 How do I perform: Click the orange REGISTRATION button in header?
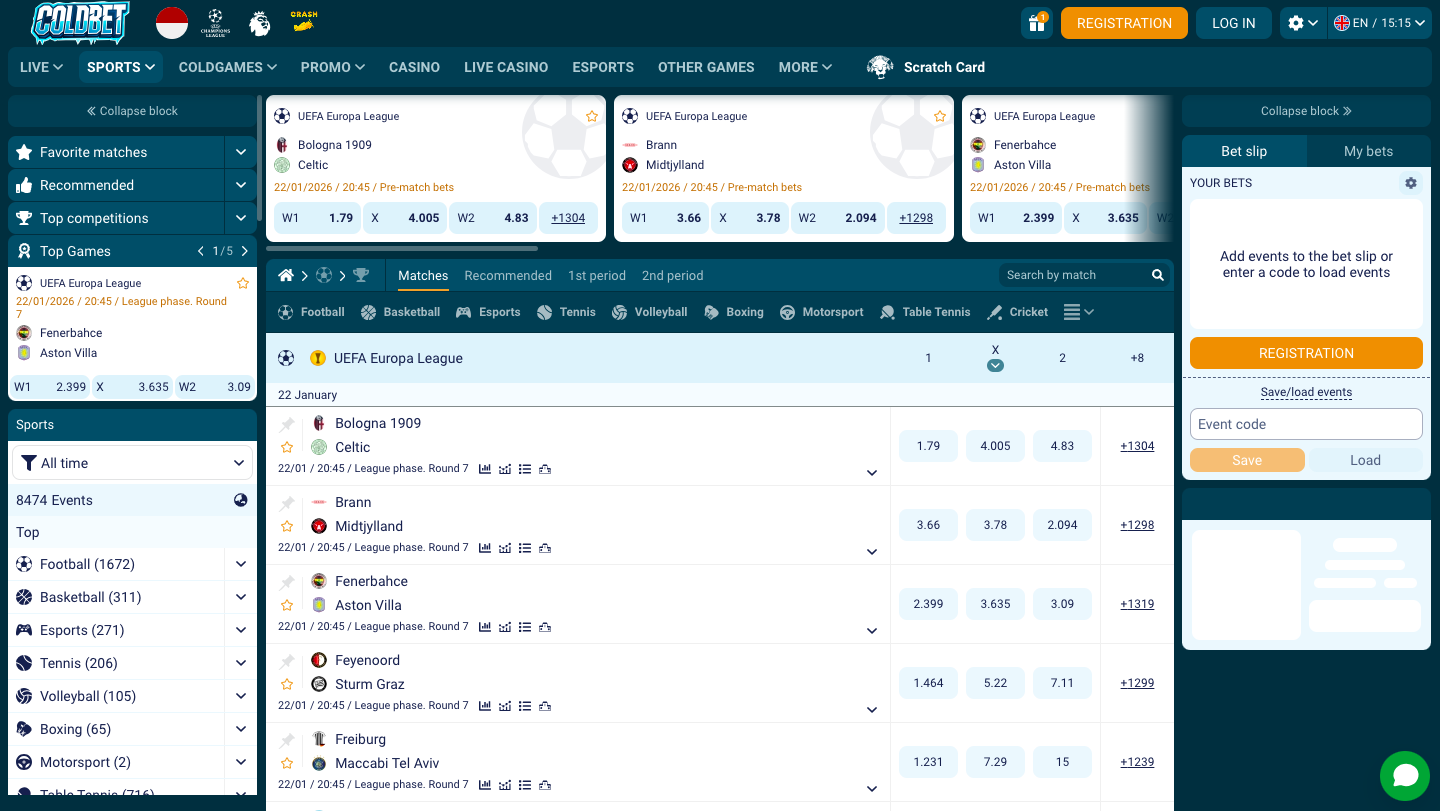coord(1124,23)
